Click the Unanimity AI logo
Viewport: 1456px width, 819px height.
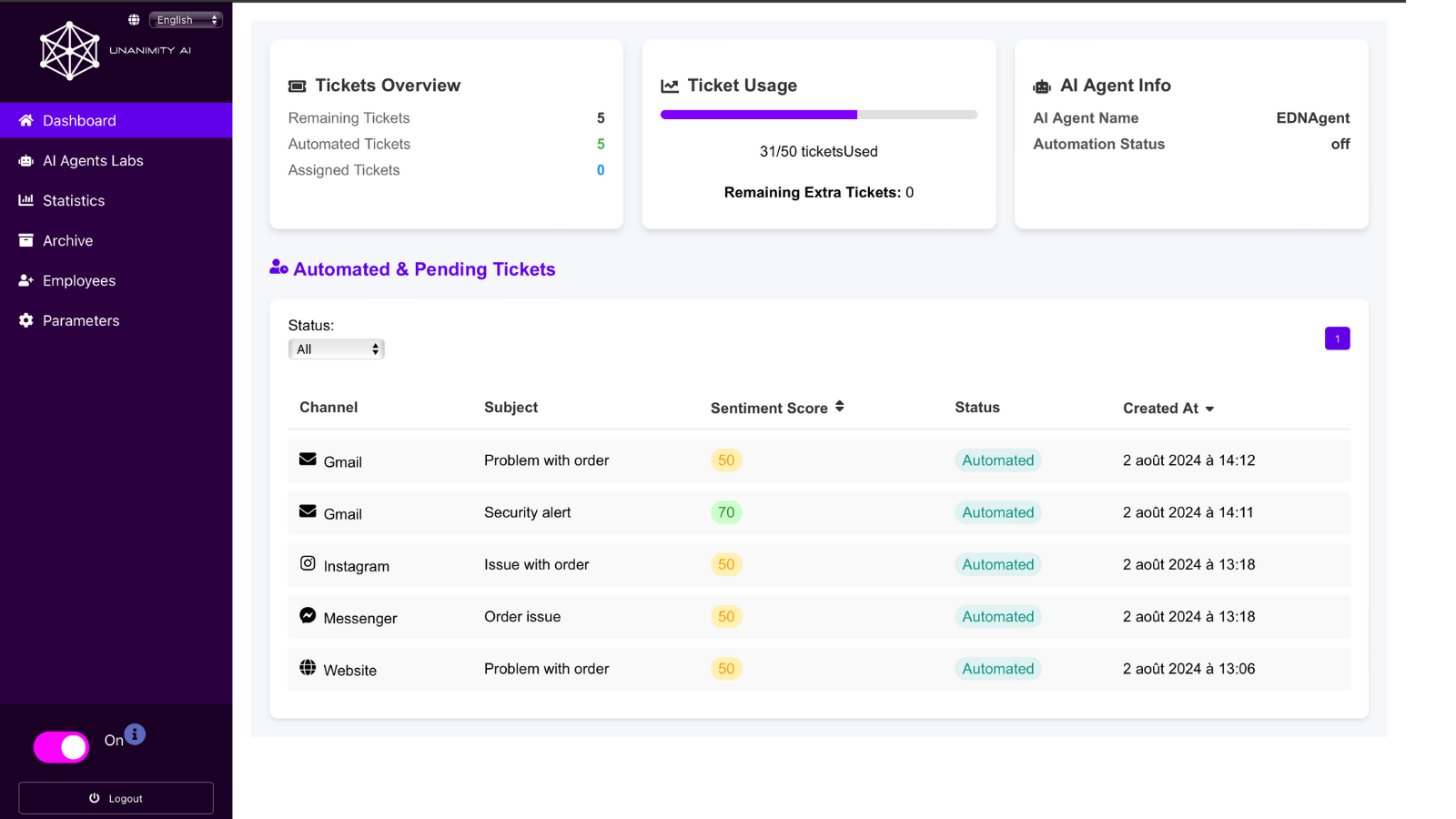(70, 50)
